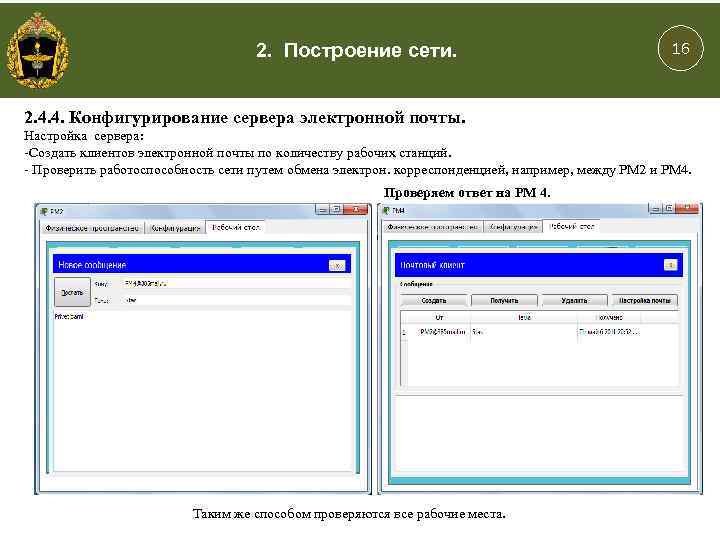Image resolution: width=720 pixels, height=540 pixels.
Task: Click the Получить button in mail client
Action: (x=504, y=300)
